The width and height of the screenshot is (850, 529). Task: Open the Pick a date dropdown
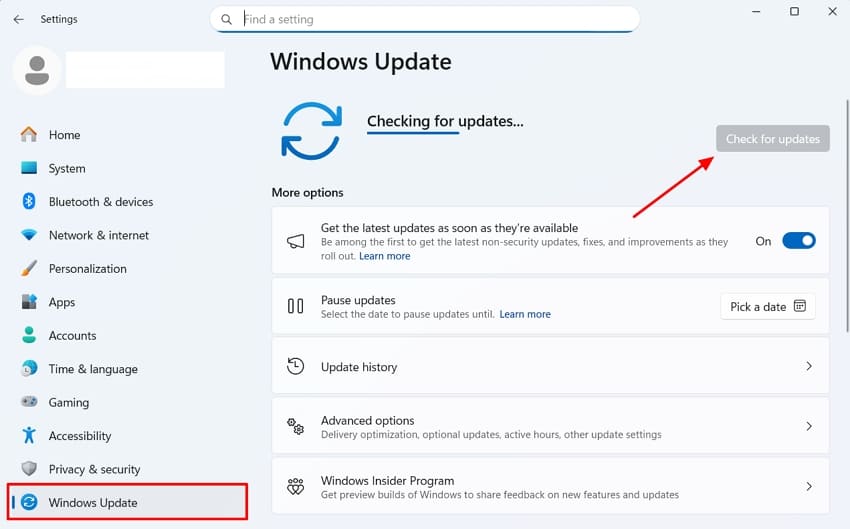pos(768,306)
